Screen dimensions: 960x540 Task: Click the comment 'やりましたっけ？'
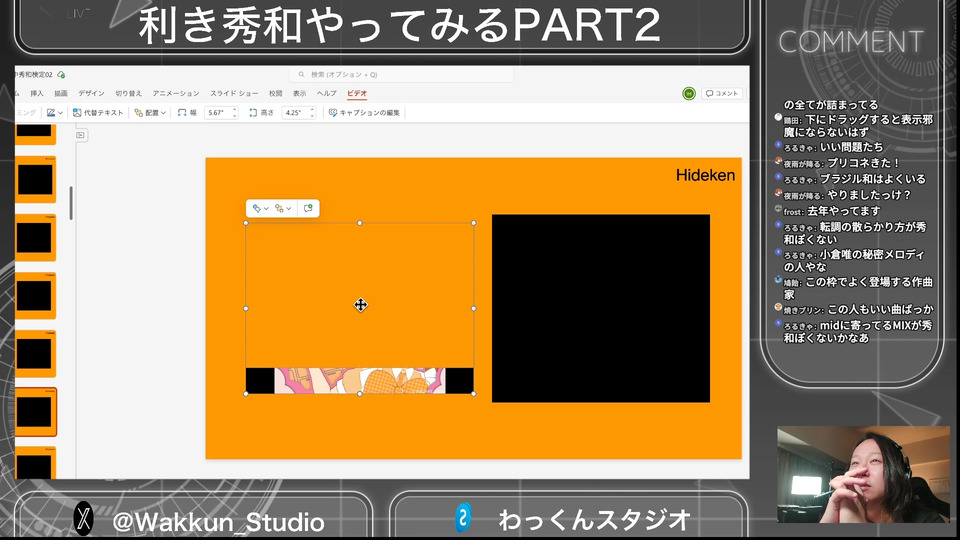pos(869,195)
